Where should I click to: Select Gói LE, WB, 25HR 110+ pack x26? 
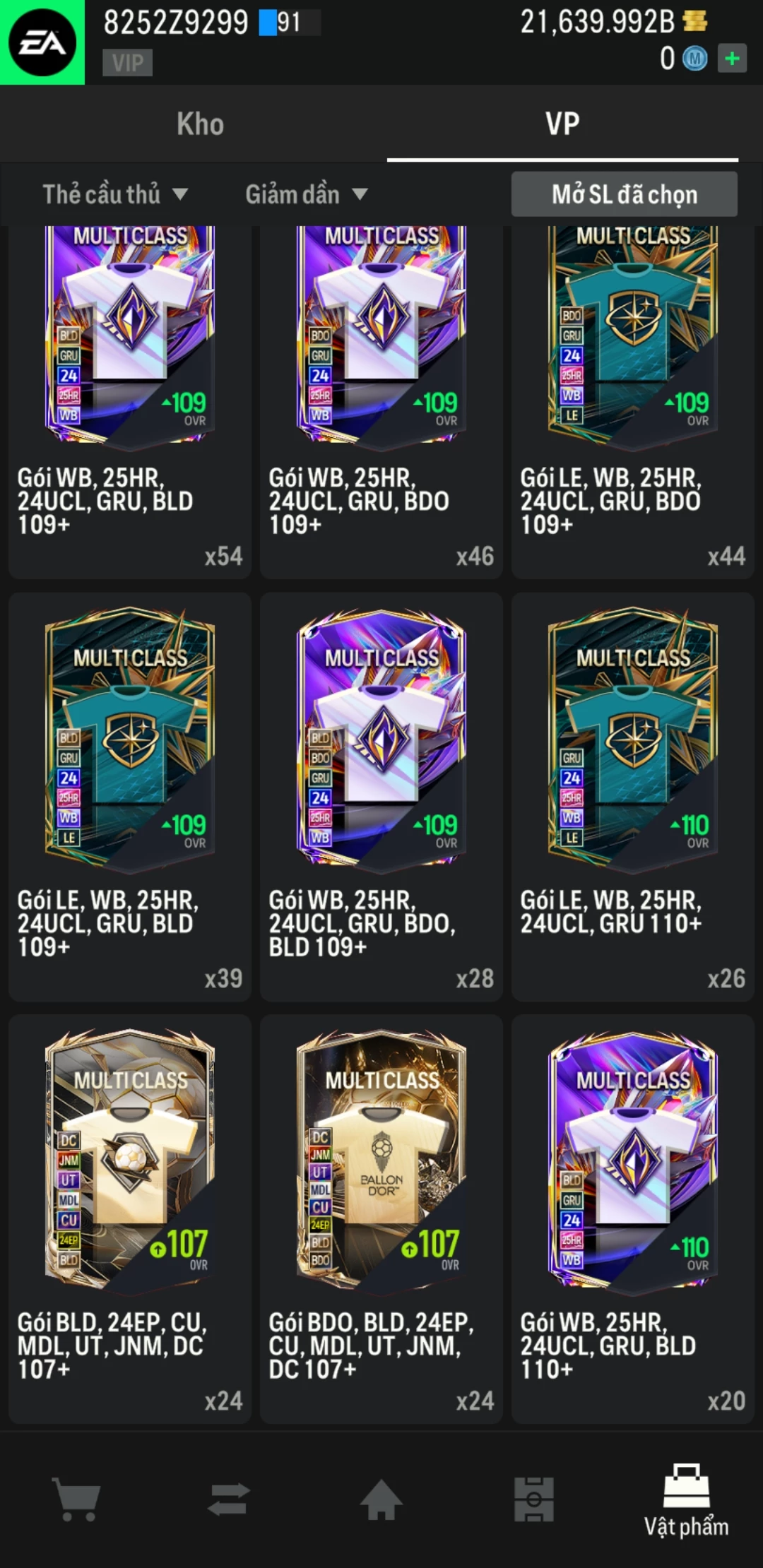point(633,797)
